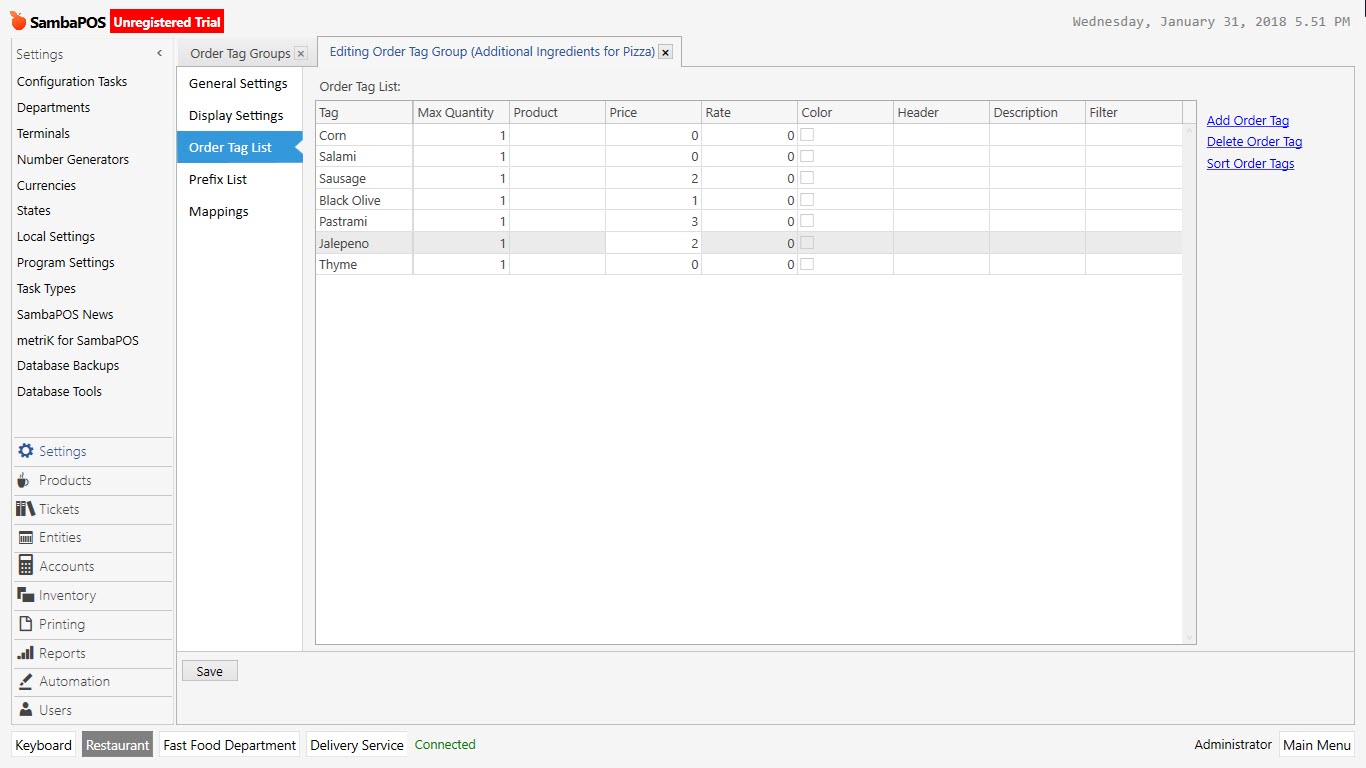Open the Inventory section icon
This screenshot has height=768, width=1366.
25,595
